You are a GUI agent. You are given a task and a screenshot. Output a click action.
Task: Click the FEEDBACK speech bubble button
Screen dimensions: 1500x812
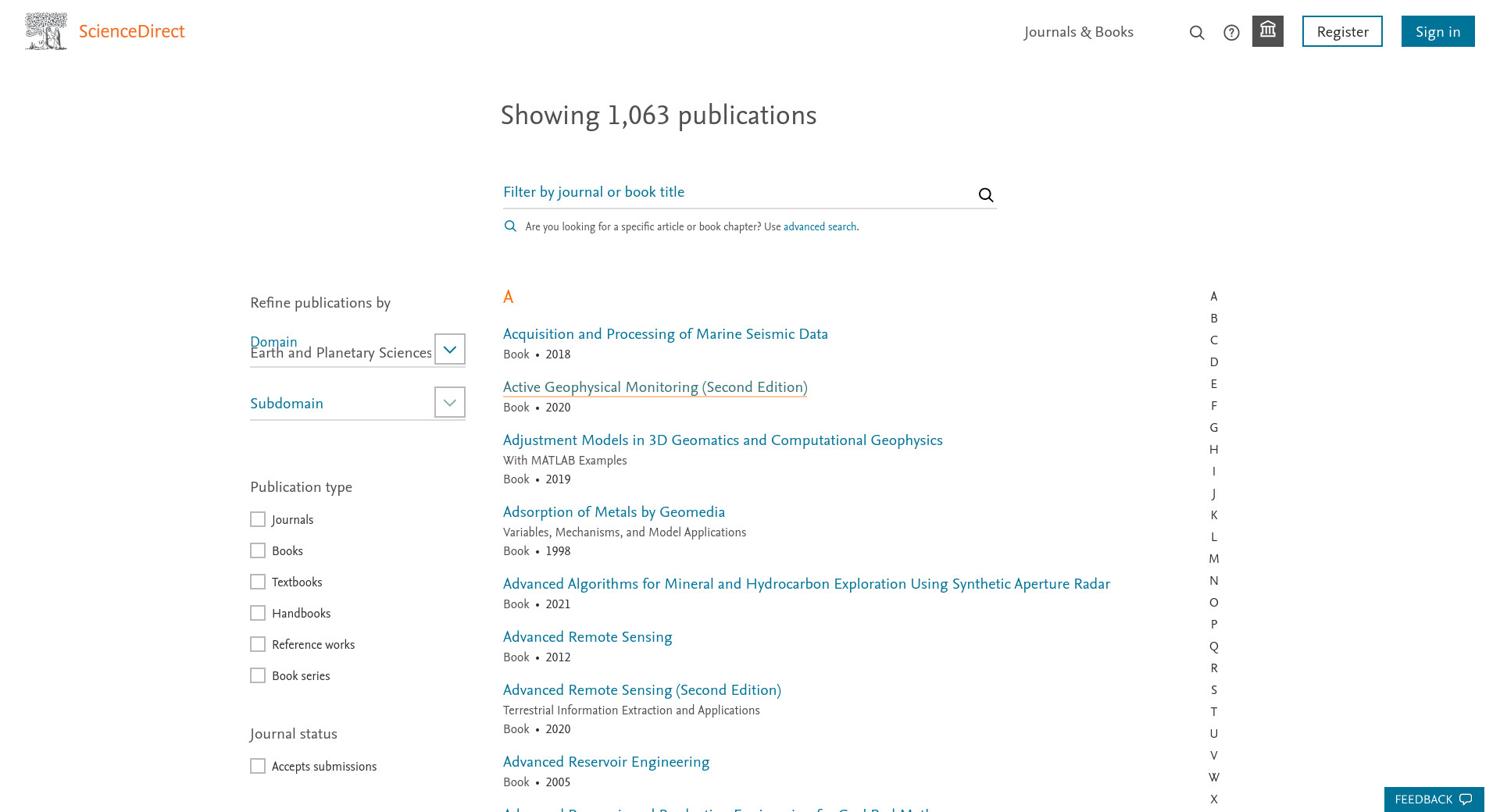(x=1434, y=800)
